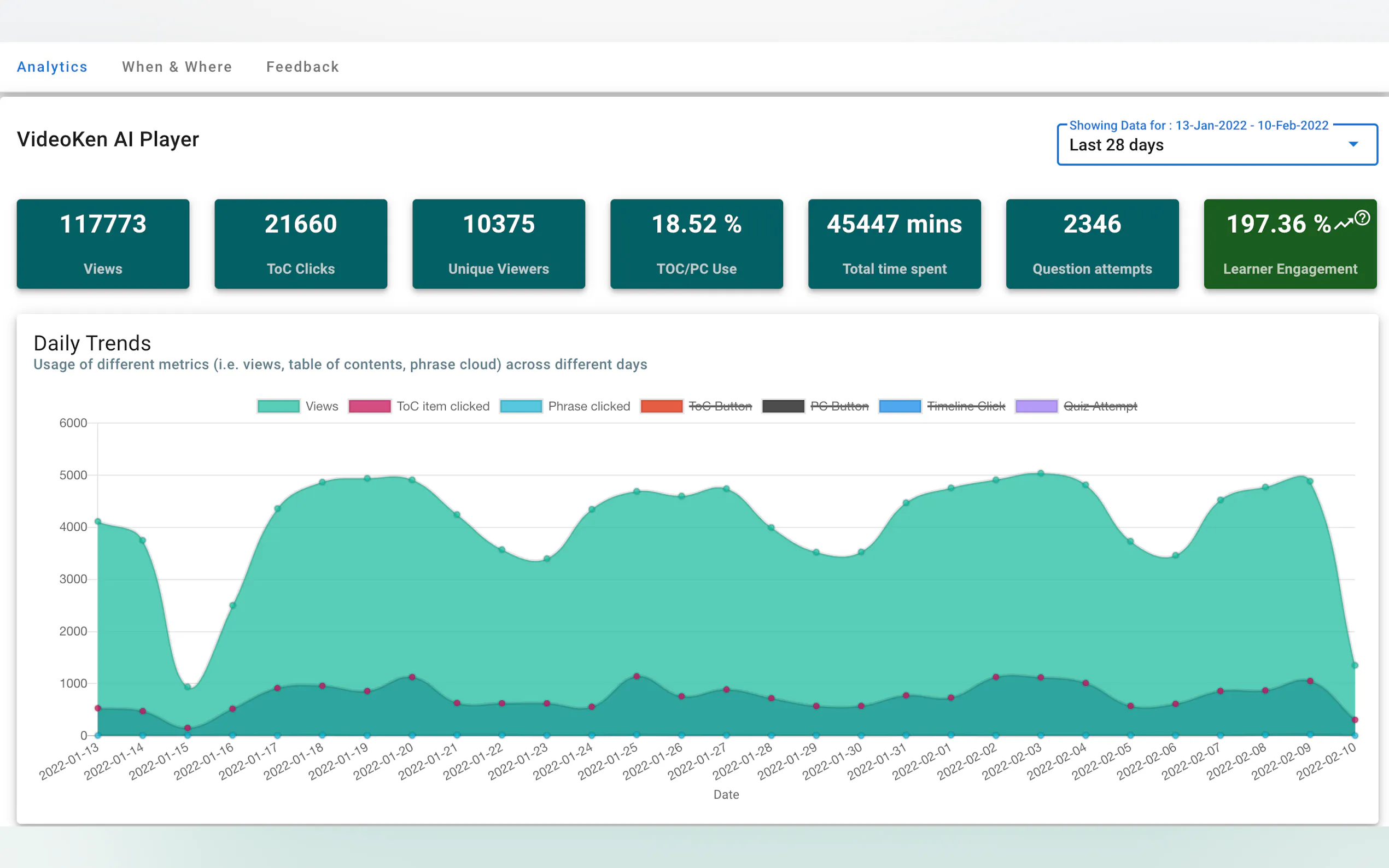
Task: Click the Views data point for 2022-02-03
Action: point(1041,473)
